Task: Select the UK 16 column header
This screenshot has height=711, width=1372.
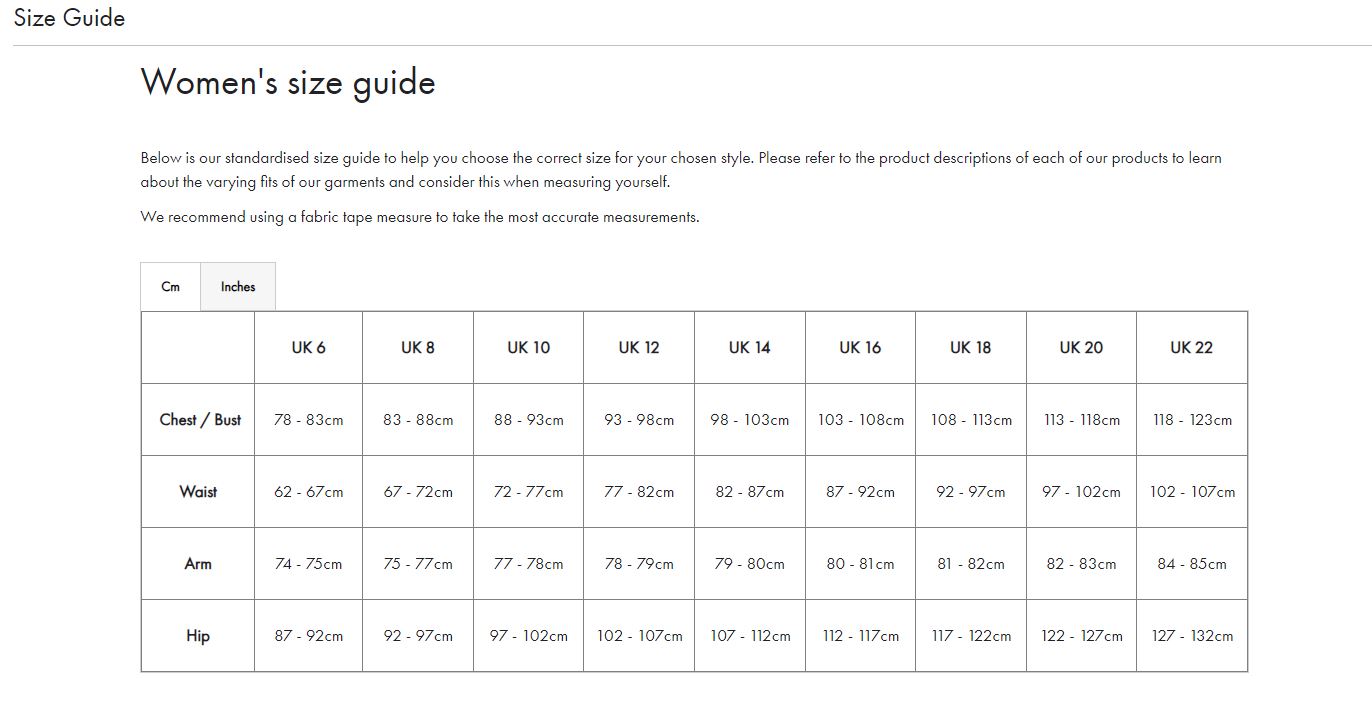Action: 860,347
